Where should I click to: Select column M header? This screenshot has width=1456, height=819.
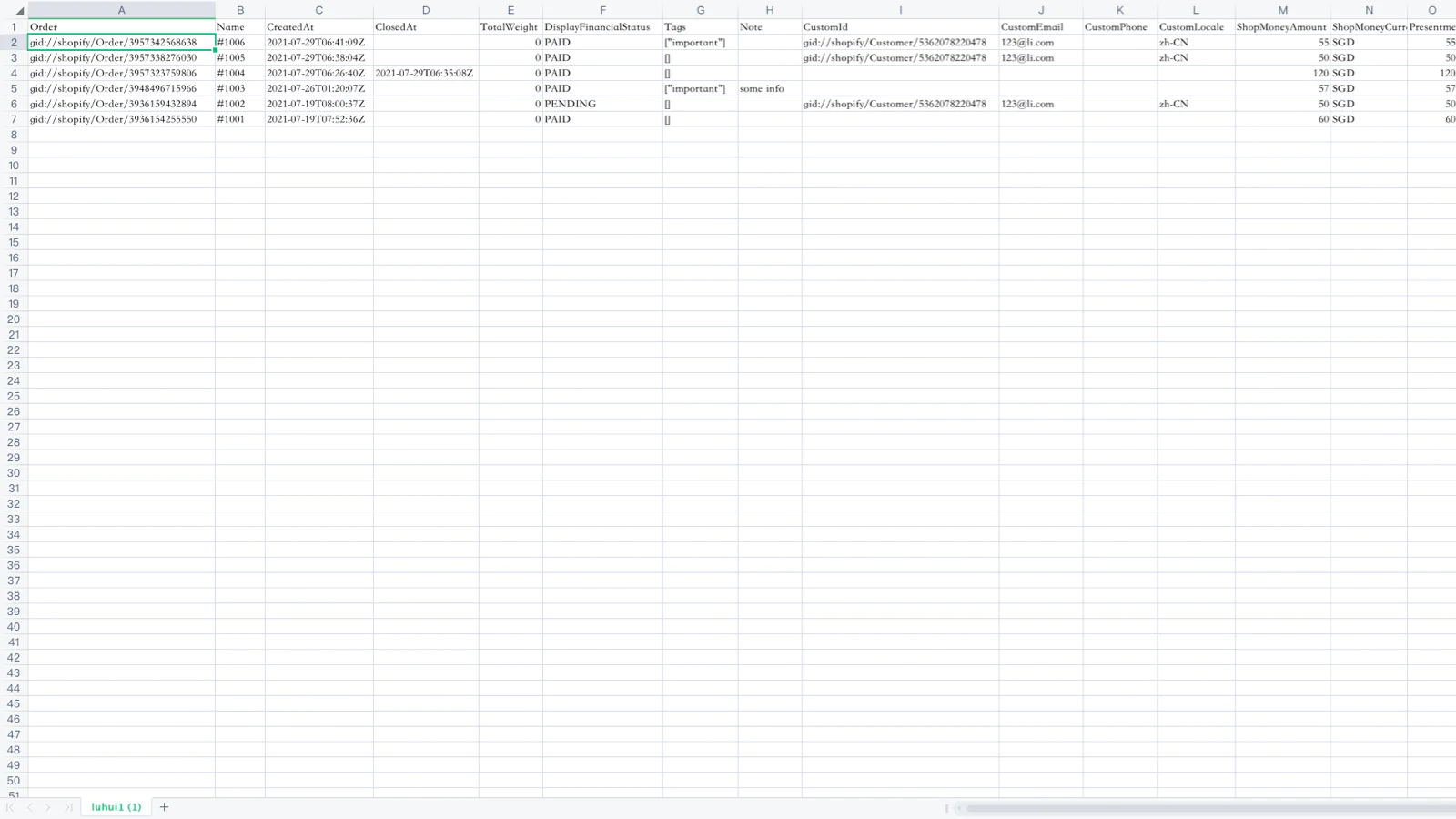click(x=1283, y=10)
